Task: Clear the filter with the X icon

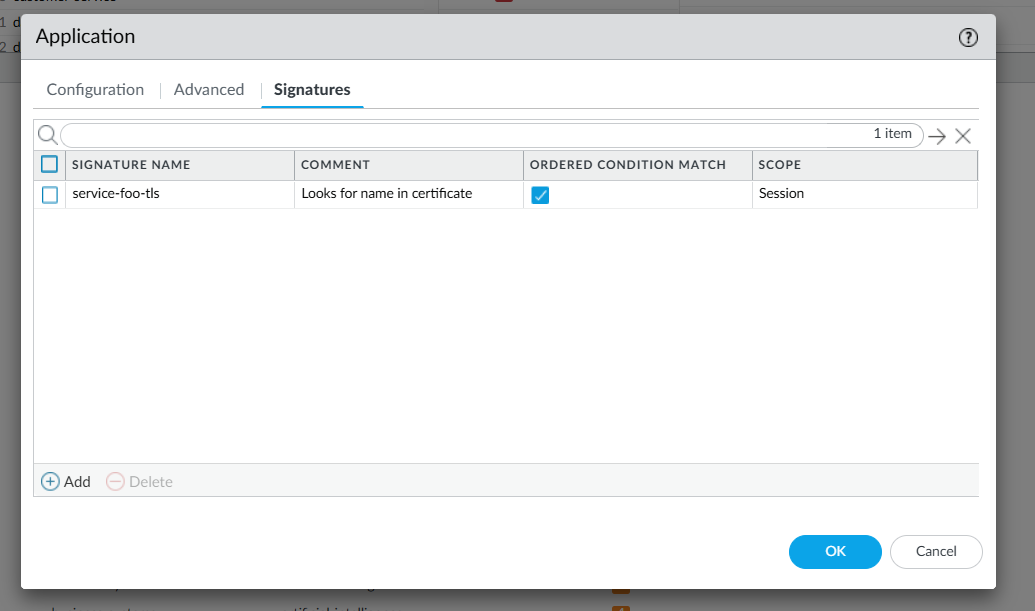Action: tap(963, 137)
